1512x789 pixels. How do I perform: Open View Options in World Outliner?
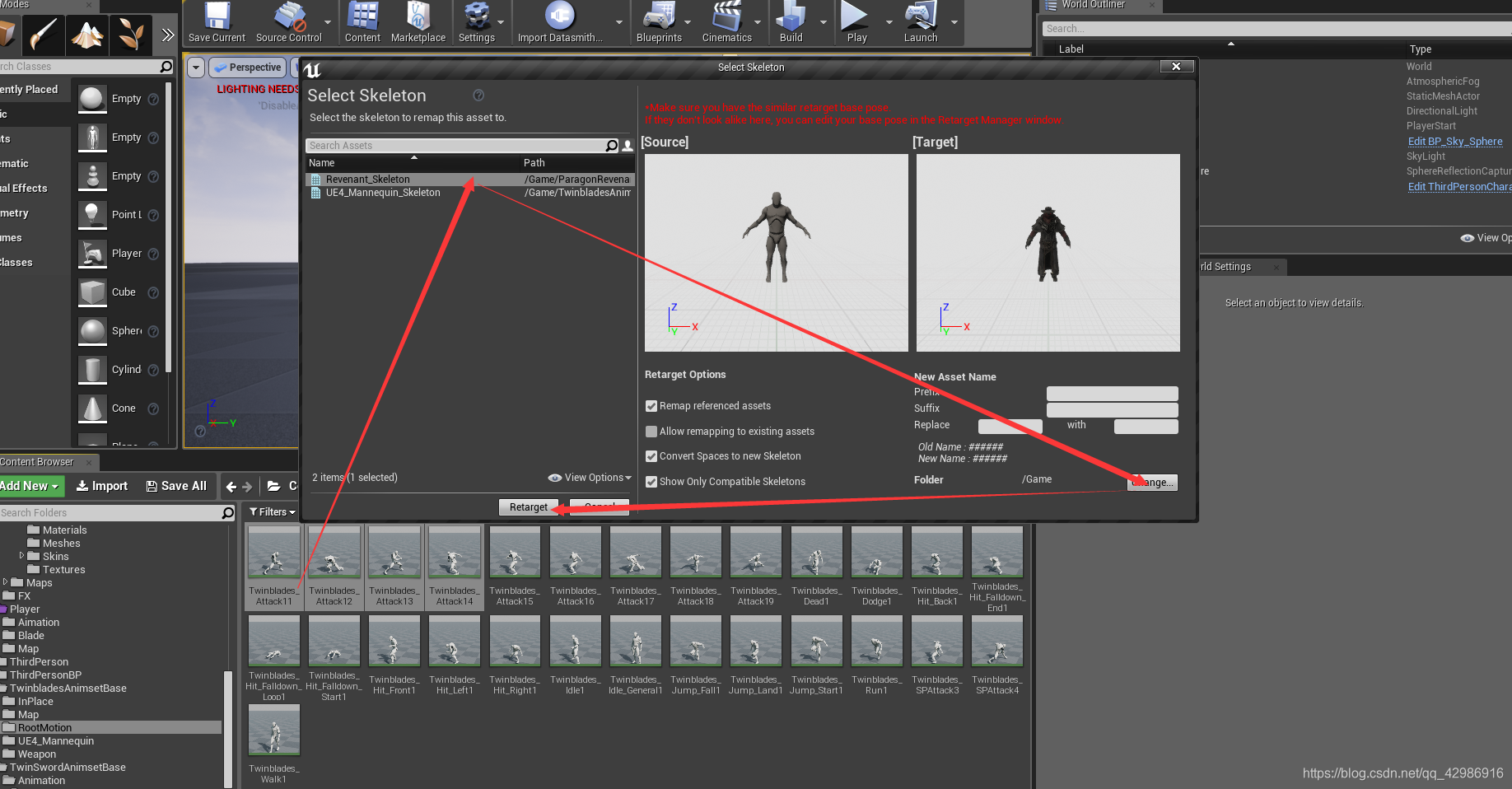coord(1487,238)
